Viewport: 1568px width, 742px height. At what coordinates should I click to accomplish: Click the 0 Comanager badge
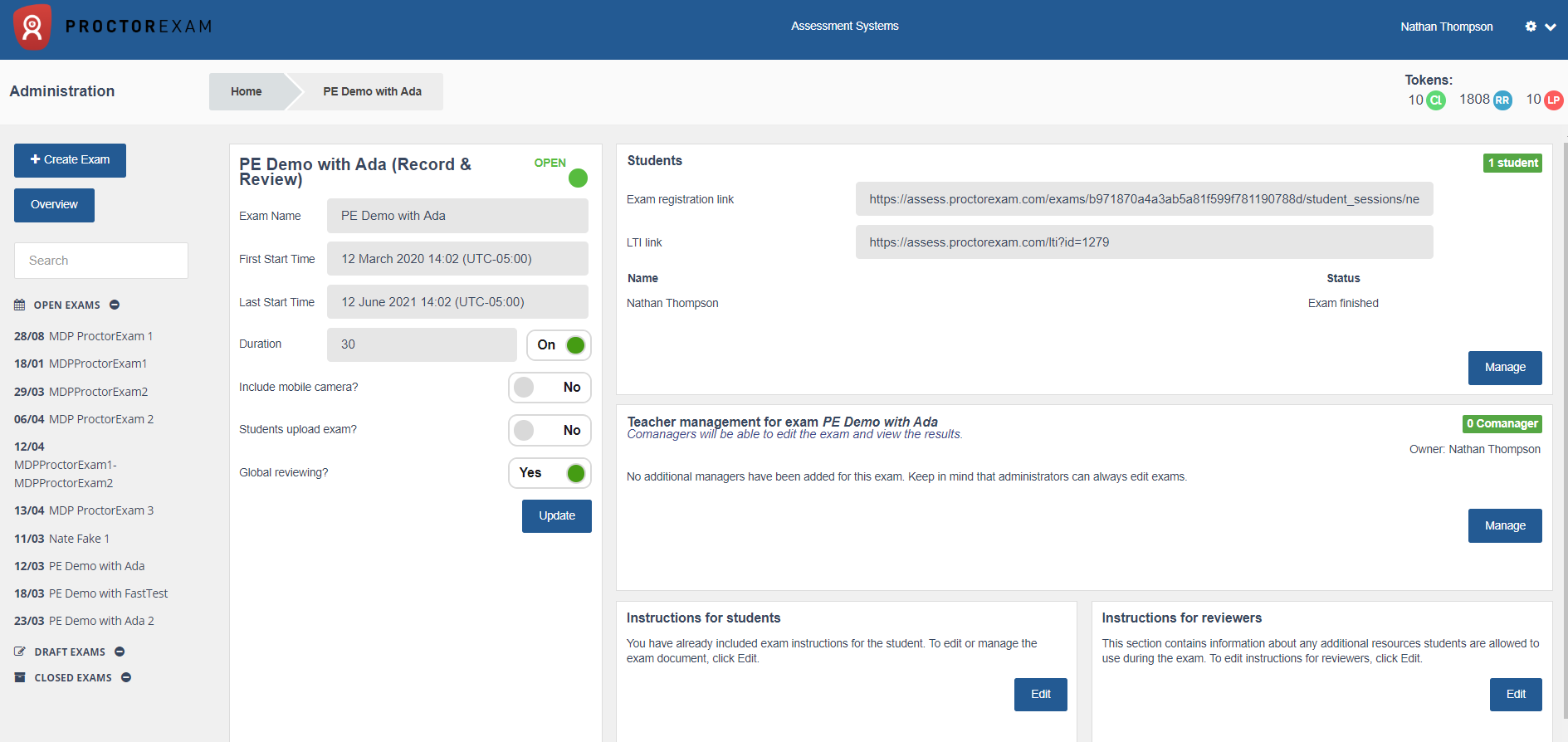pyautogui.click(x=1502, y=423)
